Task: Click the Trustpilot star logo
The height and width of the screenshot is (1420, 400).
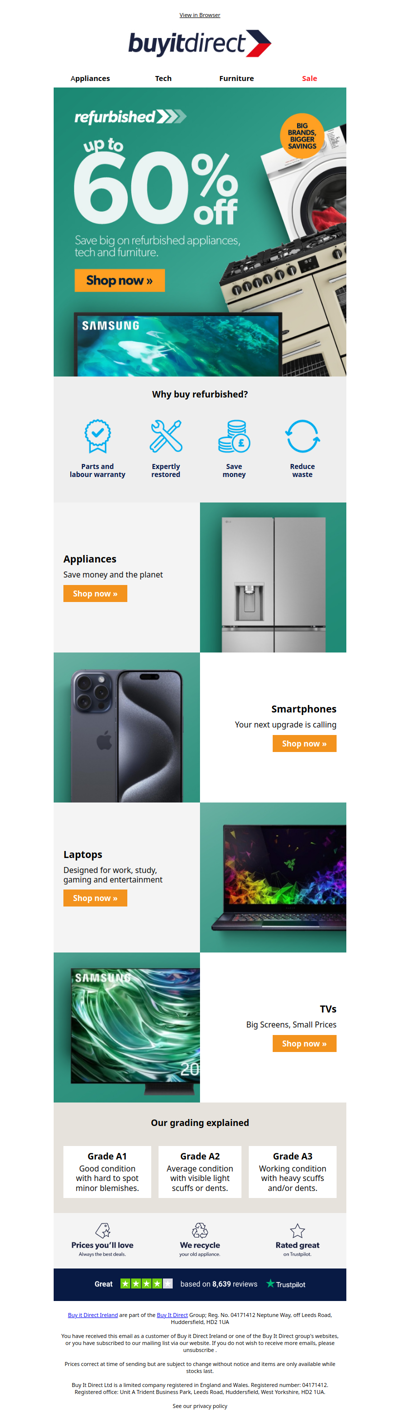Action: click(x=270, y=1284)
